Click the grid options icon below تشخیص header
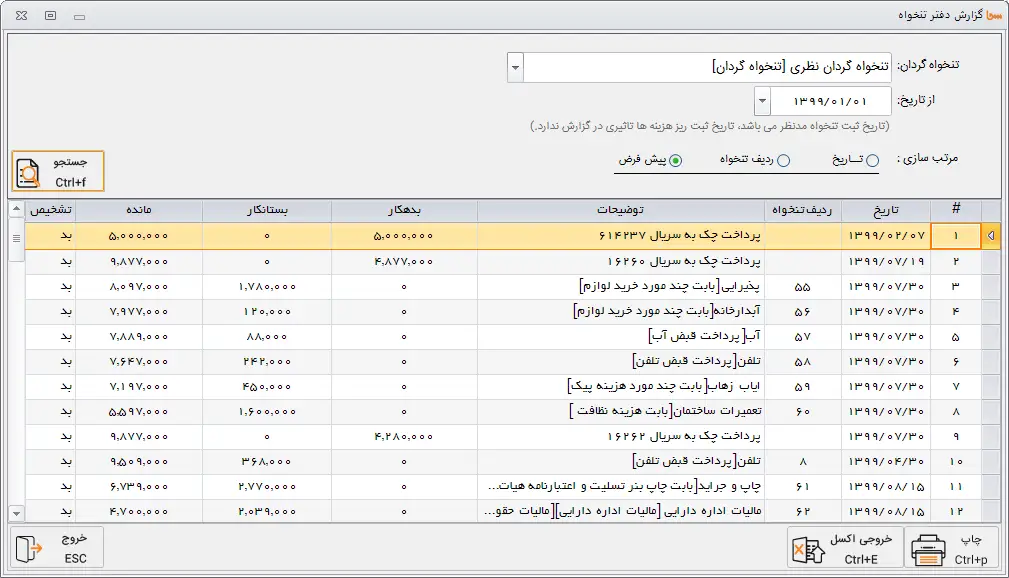The height and width of the screenshot is (578, 1009). (x=16, y=238)
